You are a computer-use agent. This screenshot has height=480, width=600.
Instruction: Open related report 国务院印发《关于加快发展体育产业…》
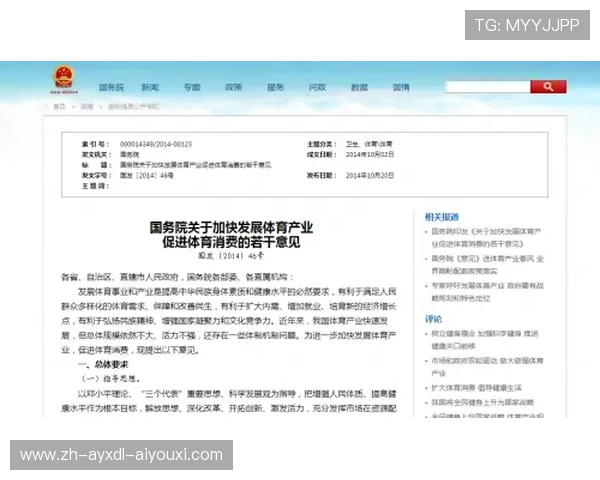point(486,238)
